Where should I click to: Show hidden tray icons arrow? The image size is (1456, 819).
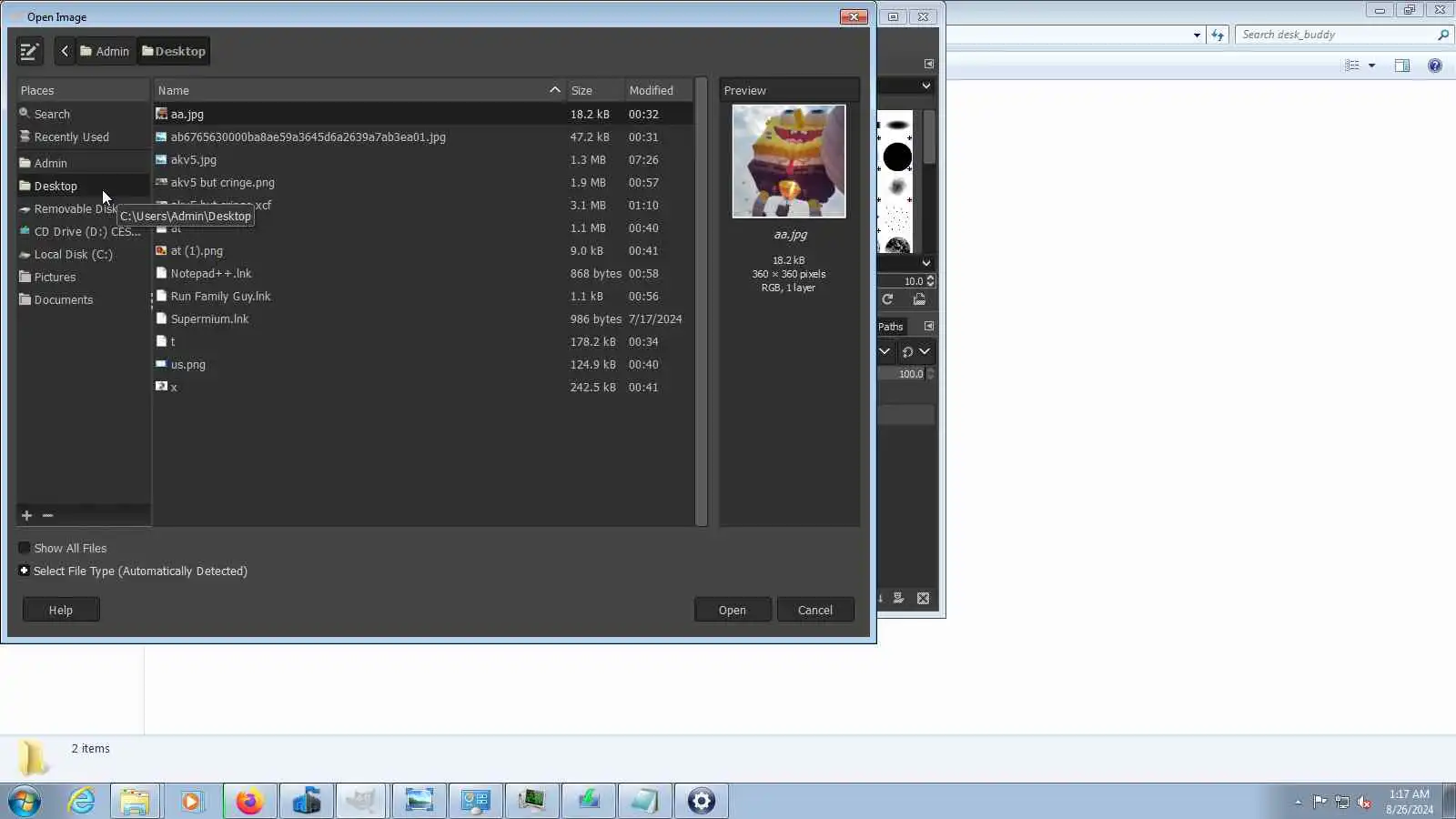[x=1298, y=803]
